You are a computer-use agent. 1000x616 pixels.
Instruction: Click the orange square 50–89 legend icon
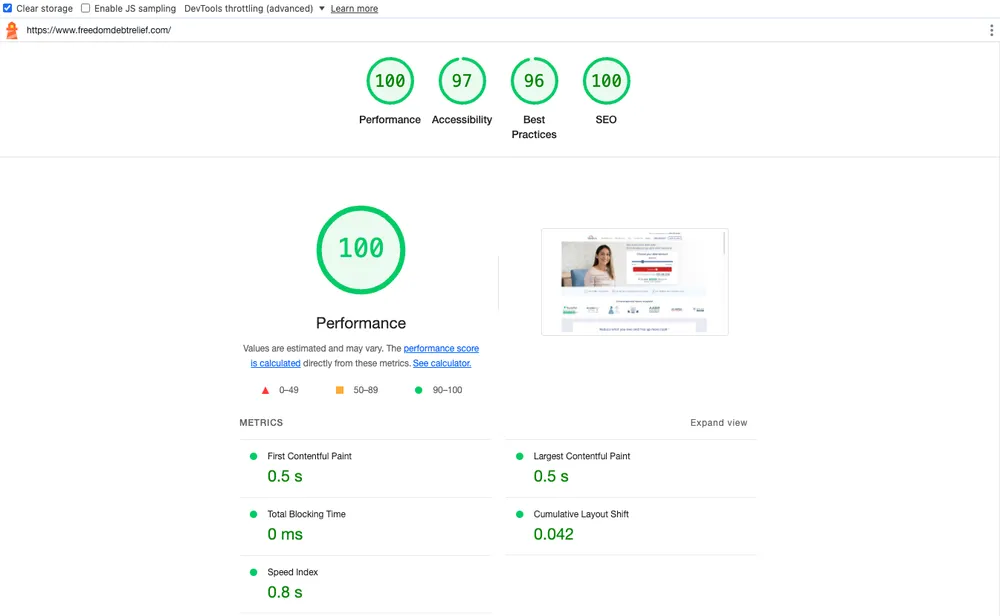coord(340,390)
